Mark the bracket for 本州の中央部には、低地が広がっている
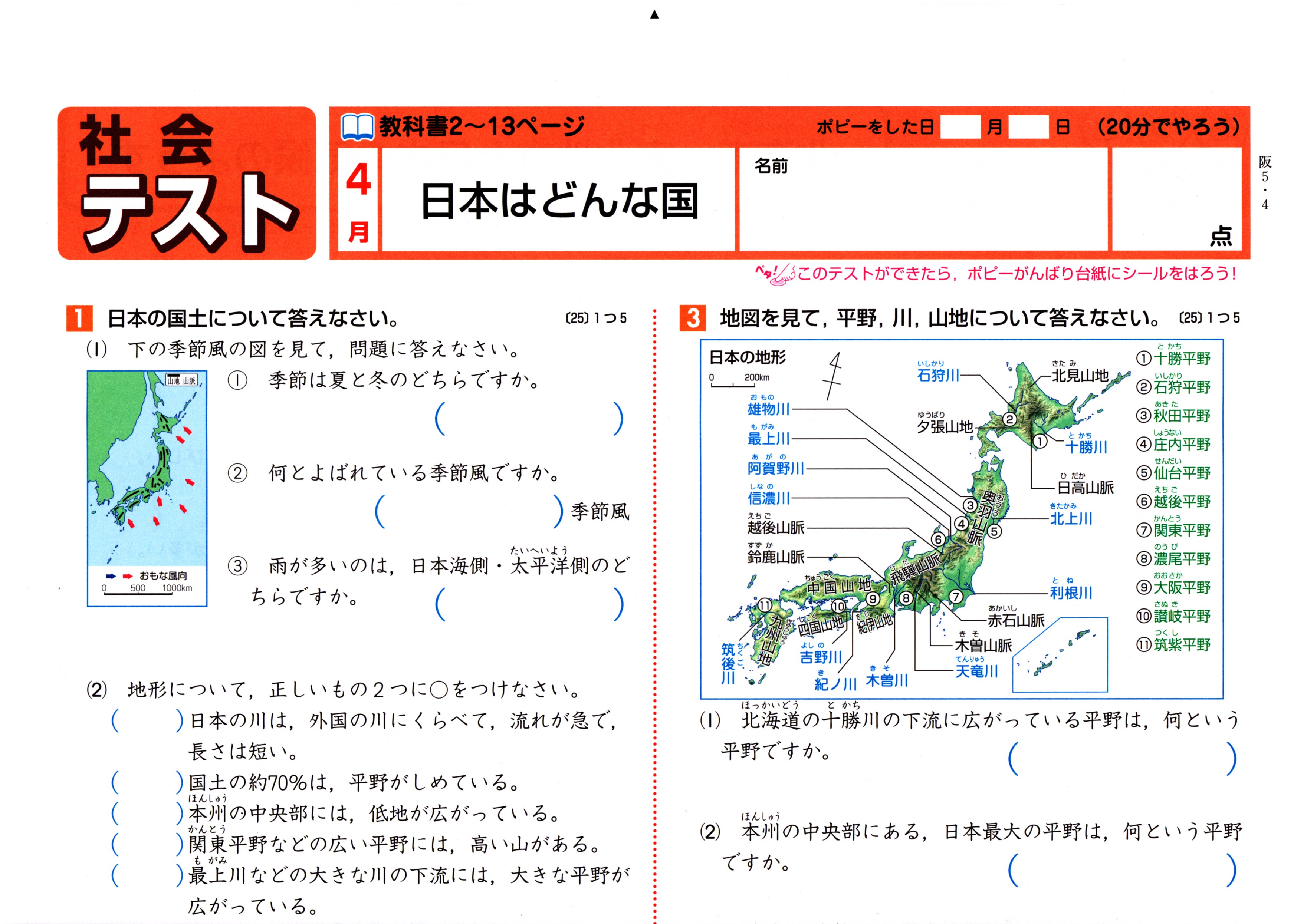The width and height of the screenshot is (1294, 924). pyautogui.click(x=147, y=813)
